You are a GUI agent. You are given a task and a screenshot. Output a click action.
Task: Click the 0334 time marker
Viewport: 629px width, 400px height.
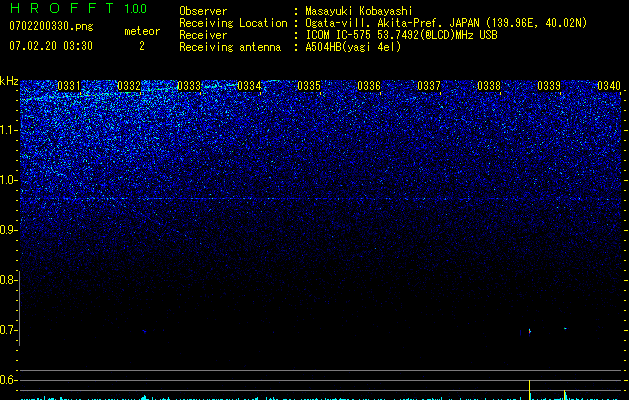249,86
